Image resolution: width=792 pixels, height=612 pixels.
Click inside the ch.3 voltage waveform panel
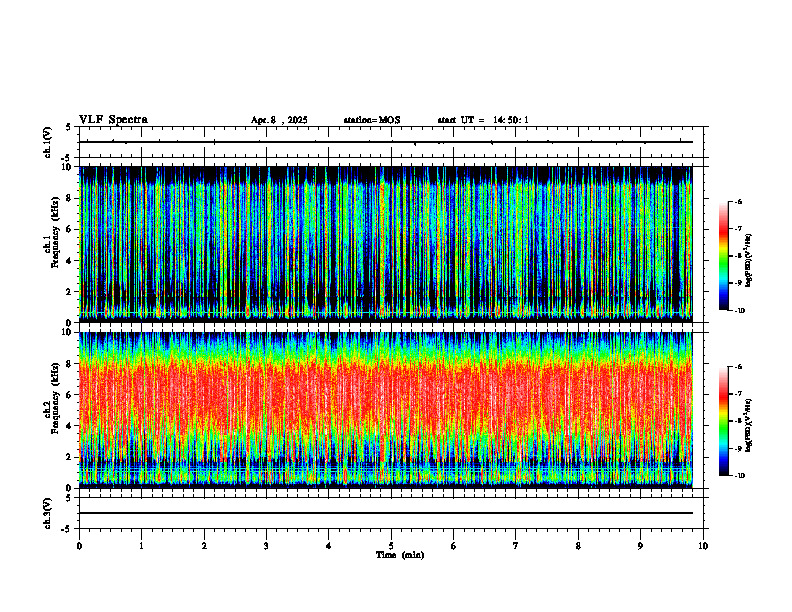(x=391, y=513)
